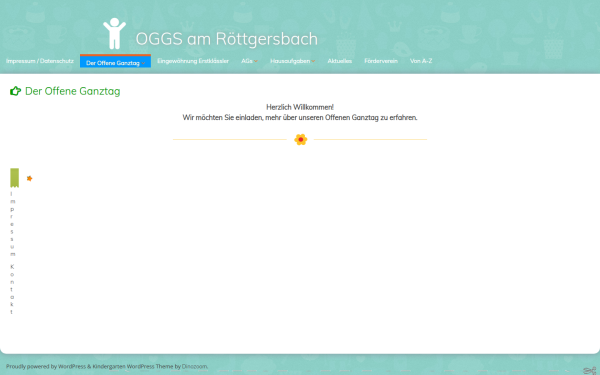Expand the Der Offene Ganztag dropdown arrow
This screenshot has width=600, height=375.
click(x=143, y=63)
